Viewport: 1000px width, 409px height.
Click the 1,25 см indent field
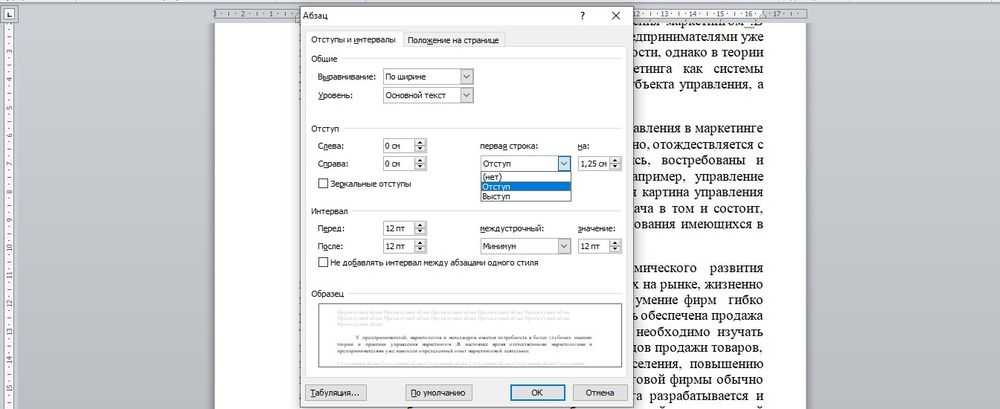[594, 164]
